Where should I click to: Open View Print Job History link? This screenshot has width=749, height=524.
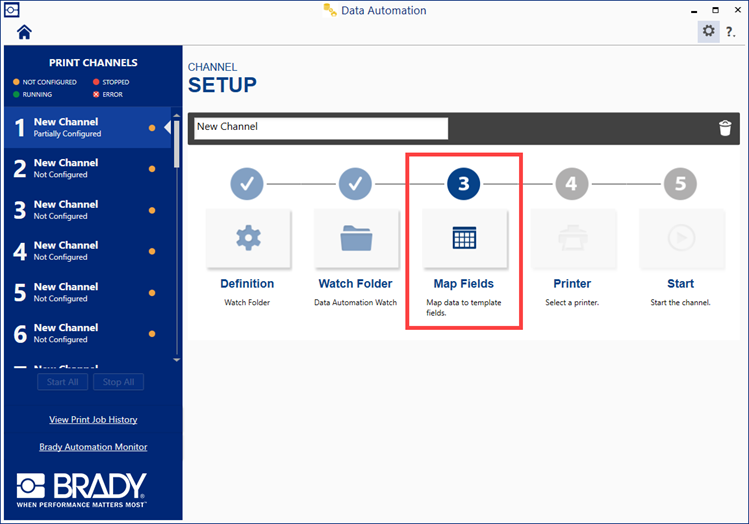[x=93, y=420]
